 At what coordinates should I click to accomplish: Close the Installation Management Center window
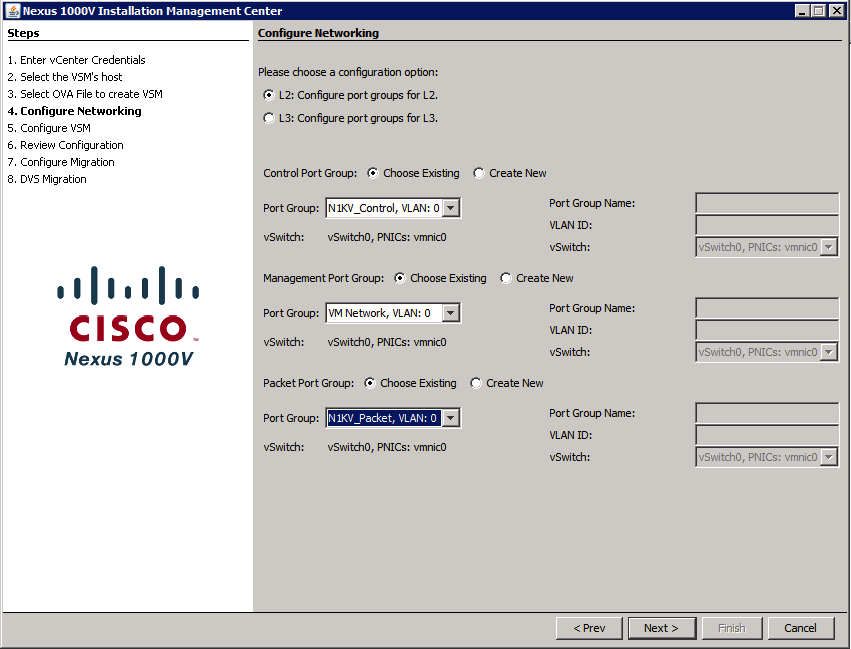click(836, 10)
